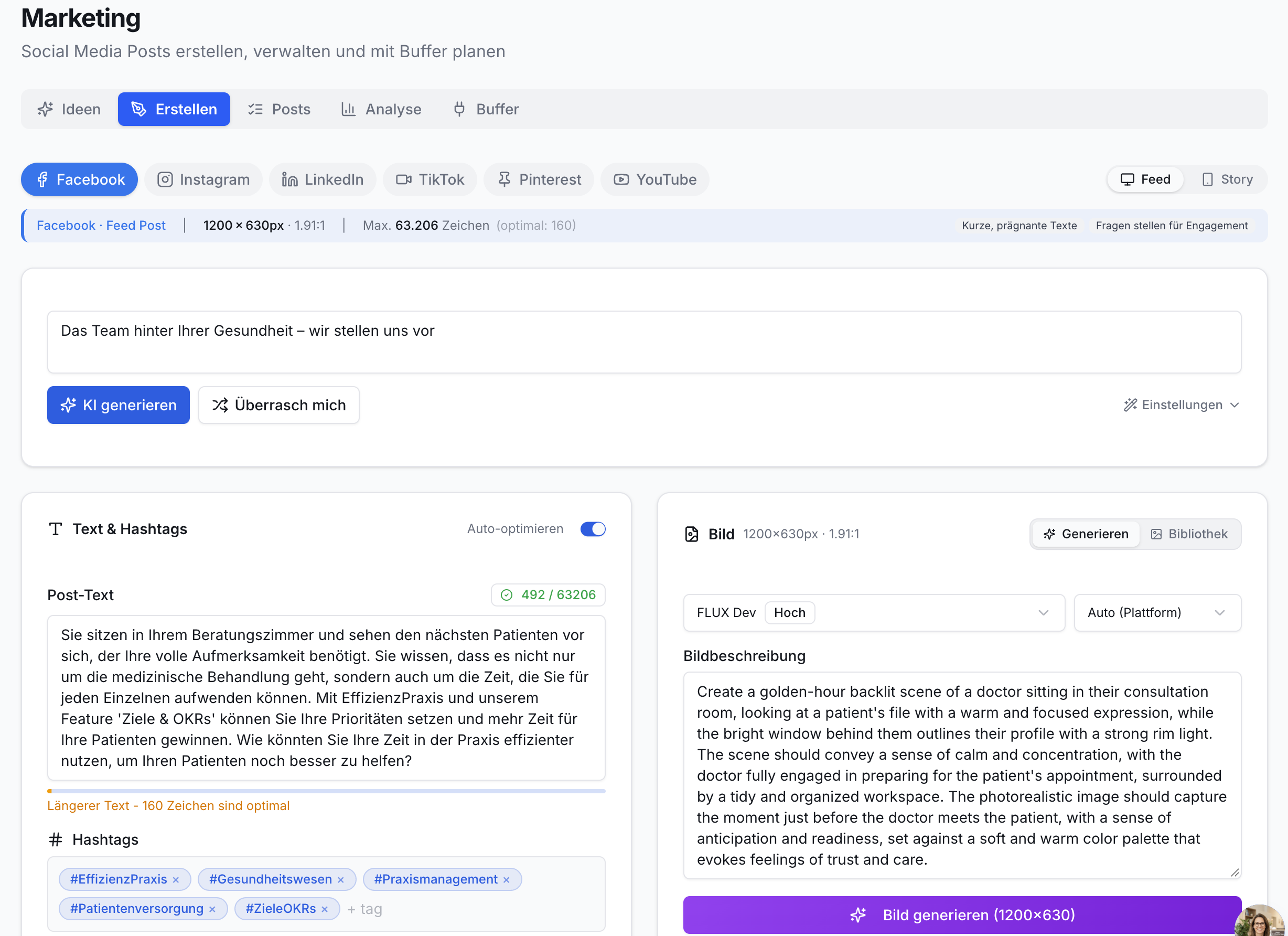
Task: Click the user avatar thumbnail
Action: (x=1261, y=921)
